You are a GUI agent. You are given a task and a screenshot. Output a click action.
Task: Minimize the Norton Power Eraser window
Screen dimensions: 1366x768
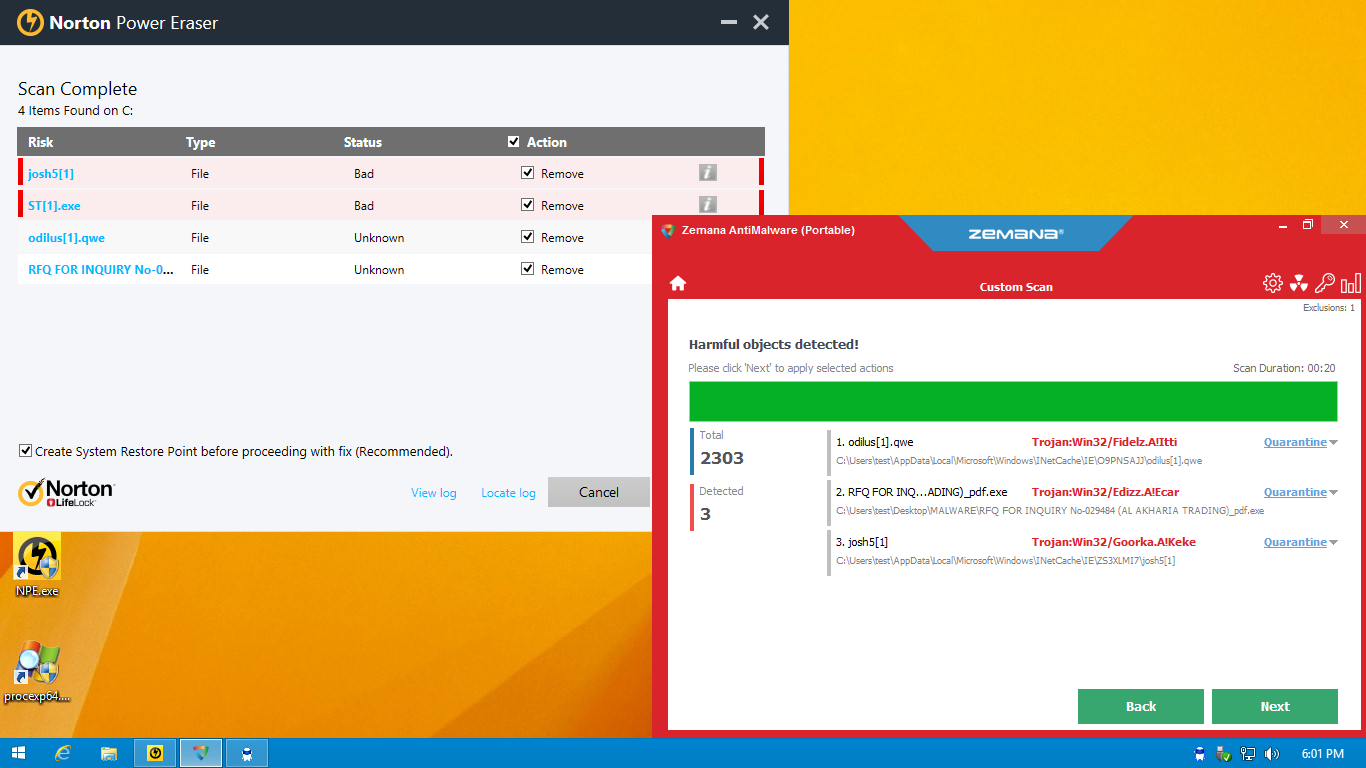[x=729, y=22]
